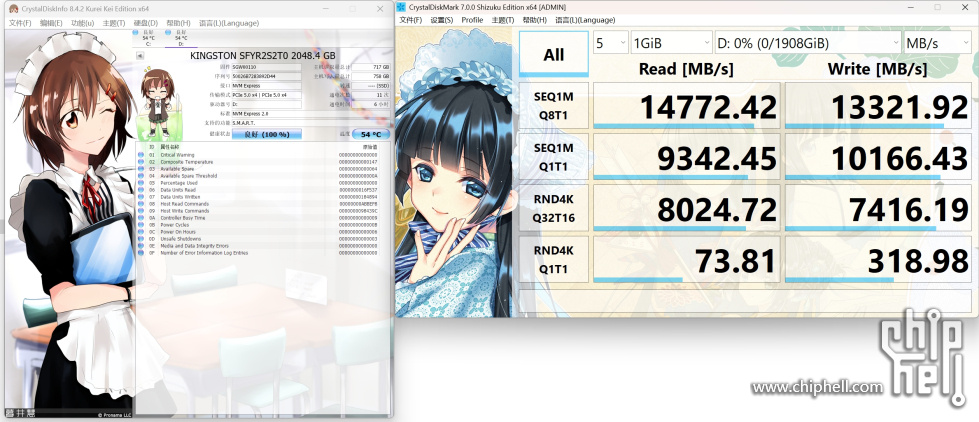Click the KINGSTON SFYR2S2T0 2048.4 GB title
979x422 pixels.
(262, 55)
